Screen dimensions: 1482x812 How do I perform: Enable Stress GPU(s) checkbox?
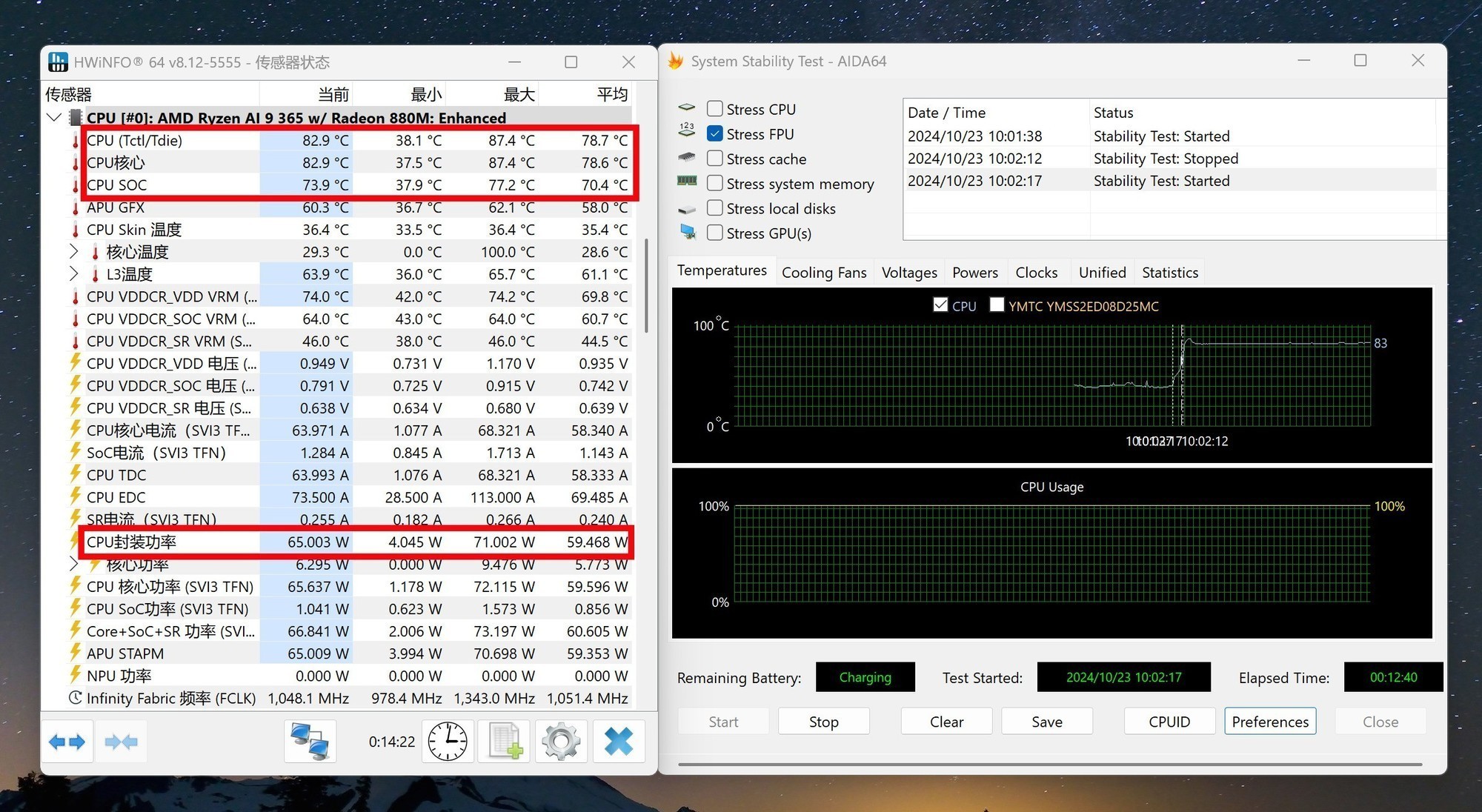click(715, 232)
